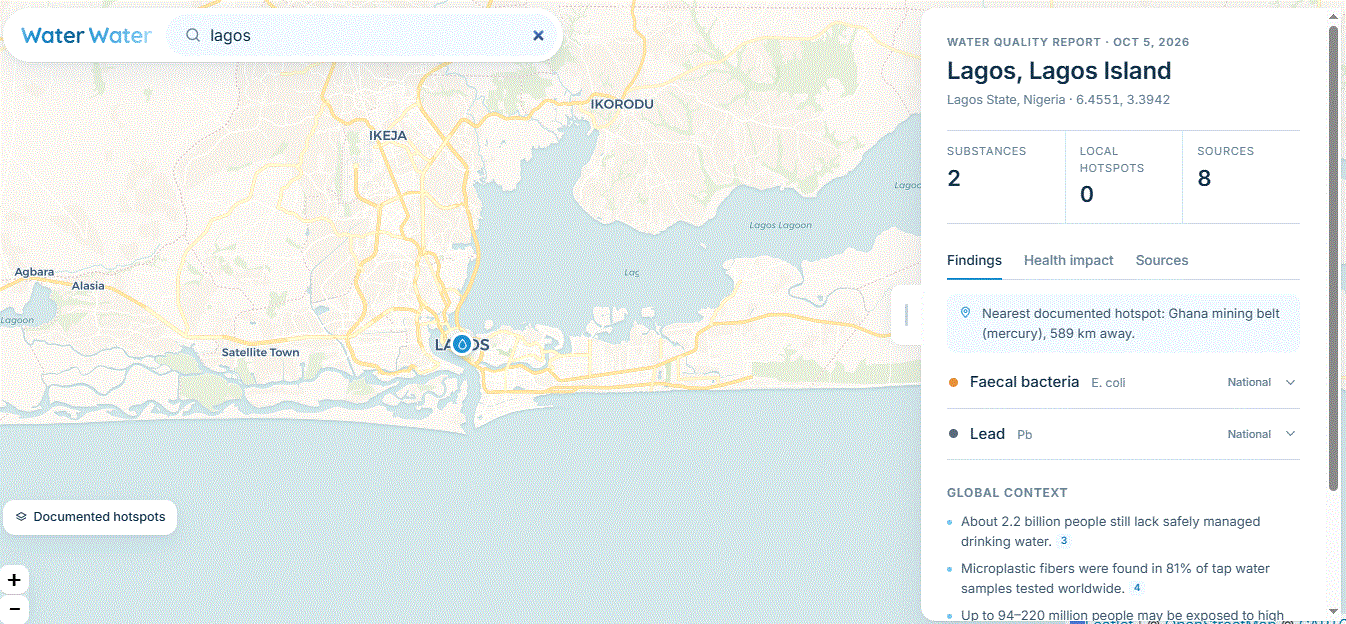Zoom out on the map
Viewport: 1346px width, 624px height.
click(14, 608)
